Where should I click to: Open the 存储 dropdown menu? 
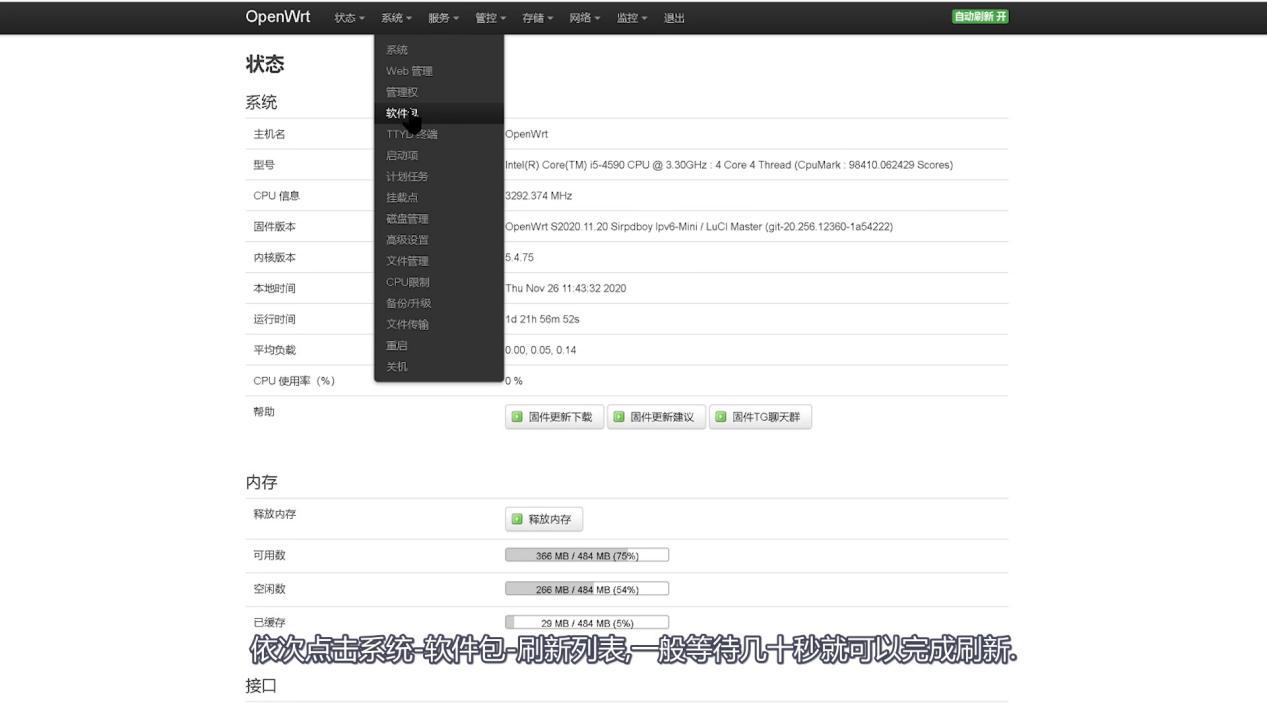coord(537,17)
